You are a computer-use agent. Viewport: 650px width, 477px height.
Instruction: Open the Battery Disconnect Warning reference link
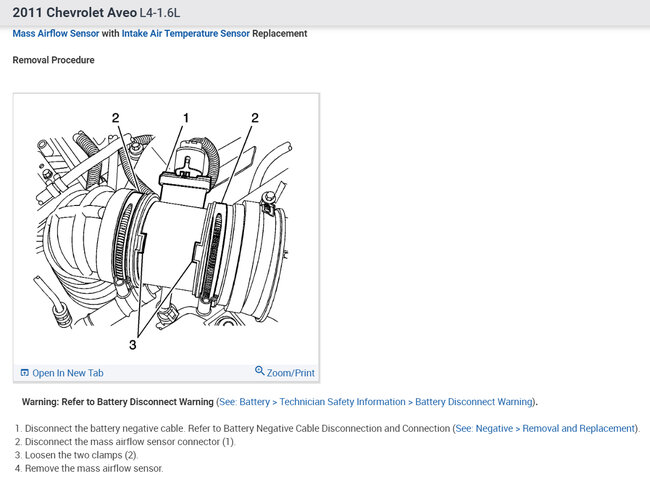click(x=375, y=402)
